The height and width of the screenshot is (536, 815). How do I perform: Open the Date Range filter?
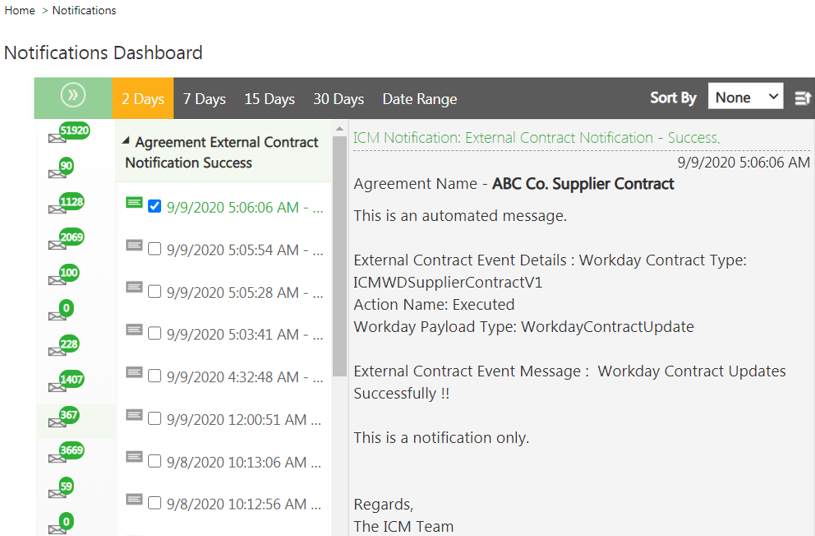point(419,99)
